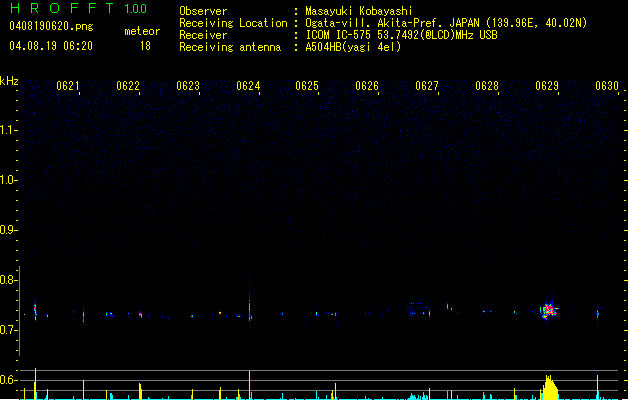Click the Observer field label
Image resolution: width=629 pixels, height=400 pixels.
click(x=203, y=11)
